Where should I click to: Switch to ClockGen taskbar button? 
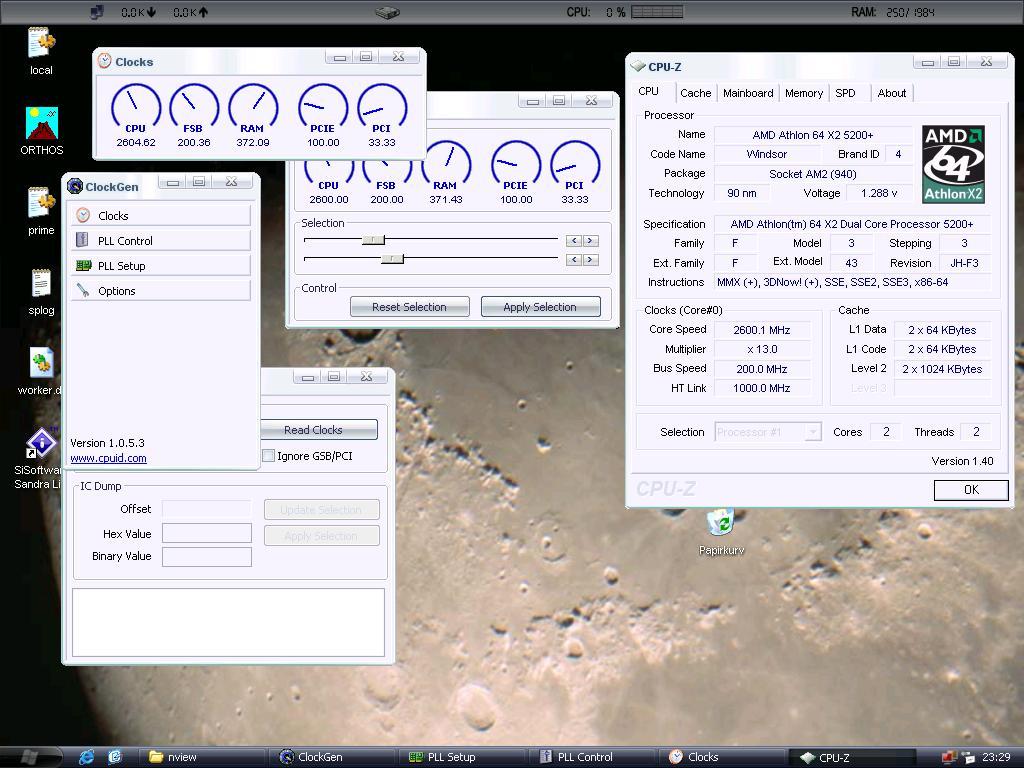pos(333,757)
